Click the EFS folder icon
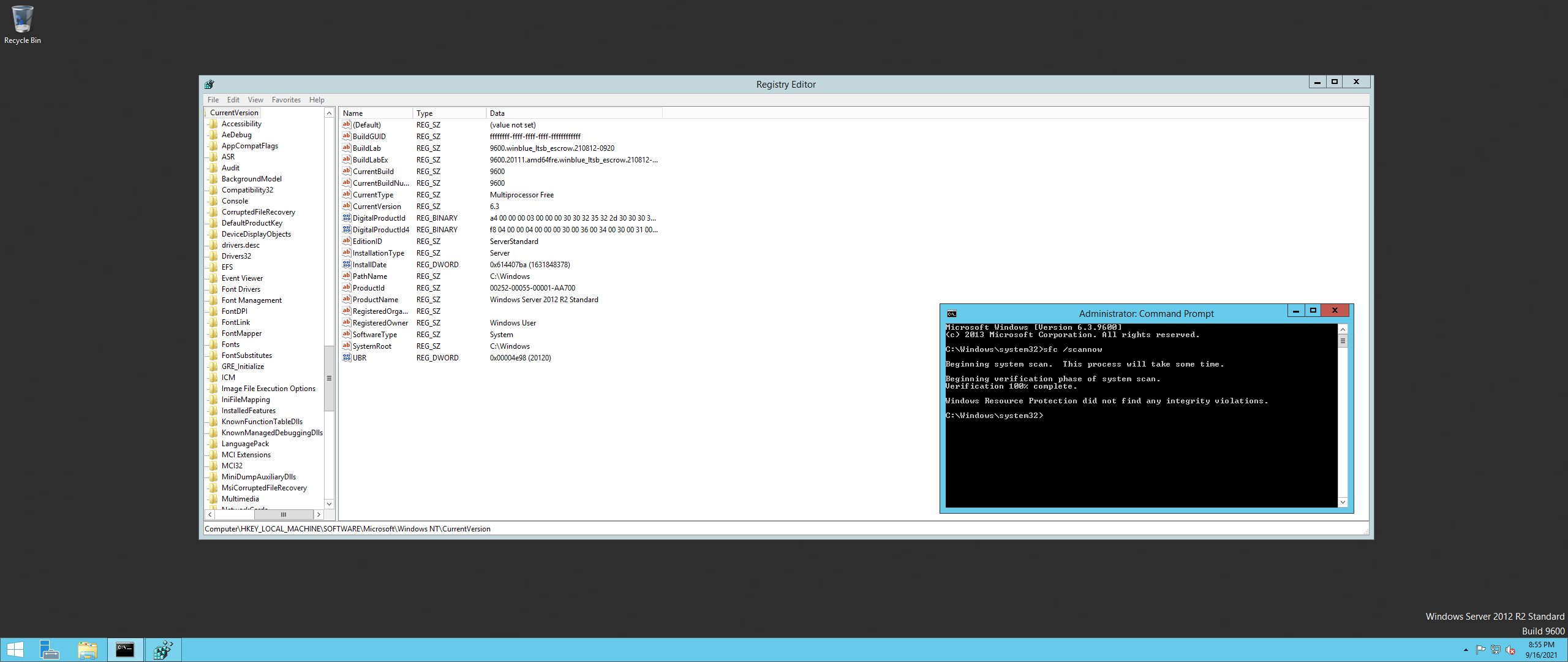1568x662 pixels. (214, 267)
